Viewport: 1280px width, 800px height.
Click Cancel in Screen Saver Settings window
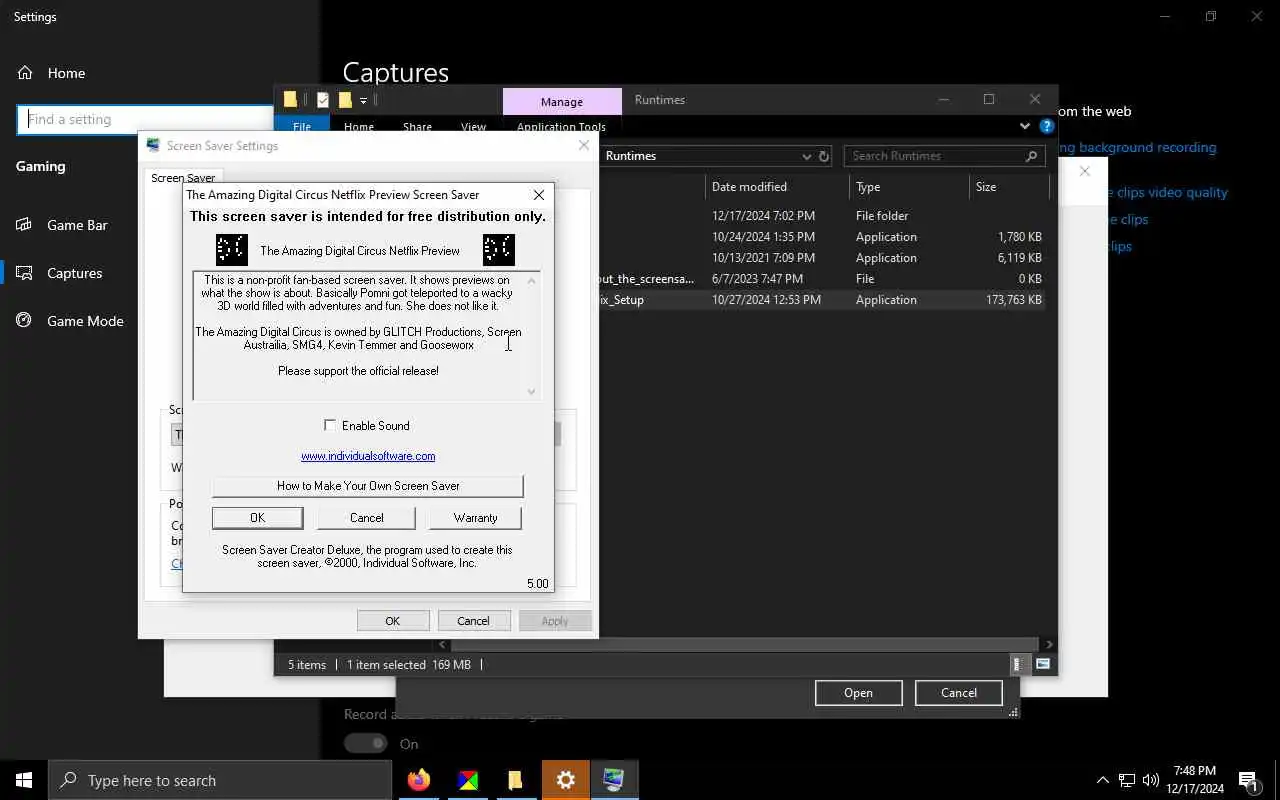(473, 621)
